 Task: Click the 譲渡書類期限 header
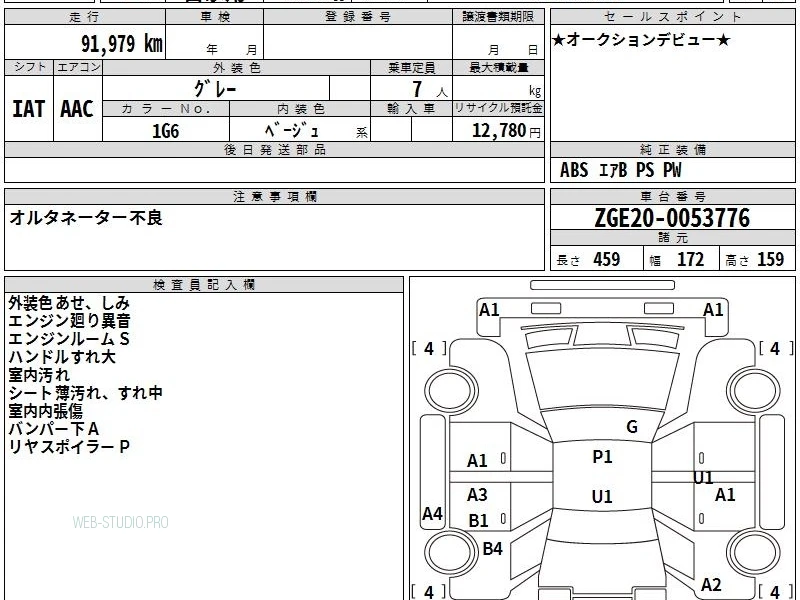click(498, 17)
